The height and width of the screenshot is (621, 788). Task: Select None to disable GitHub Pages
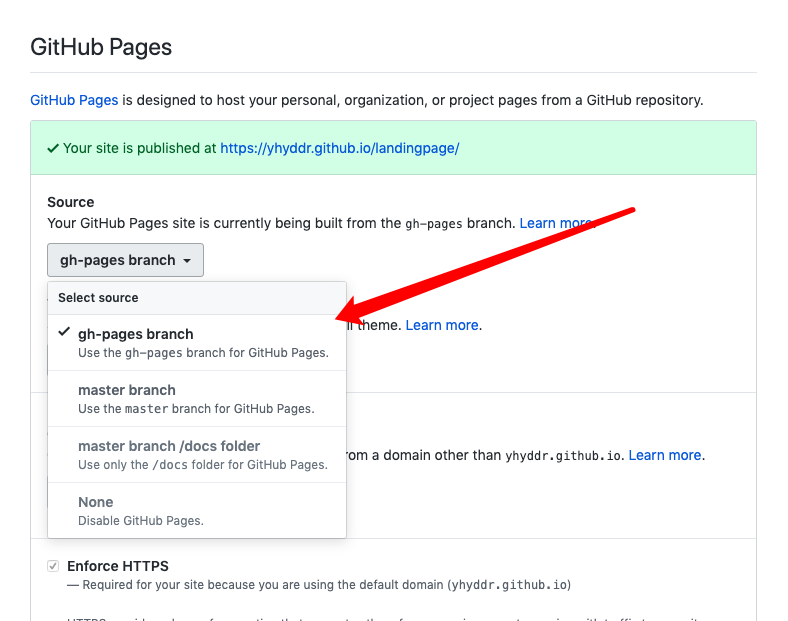(197, 510)
